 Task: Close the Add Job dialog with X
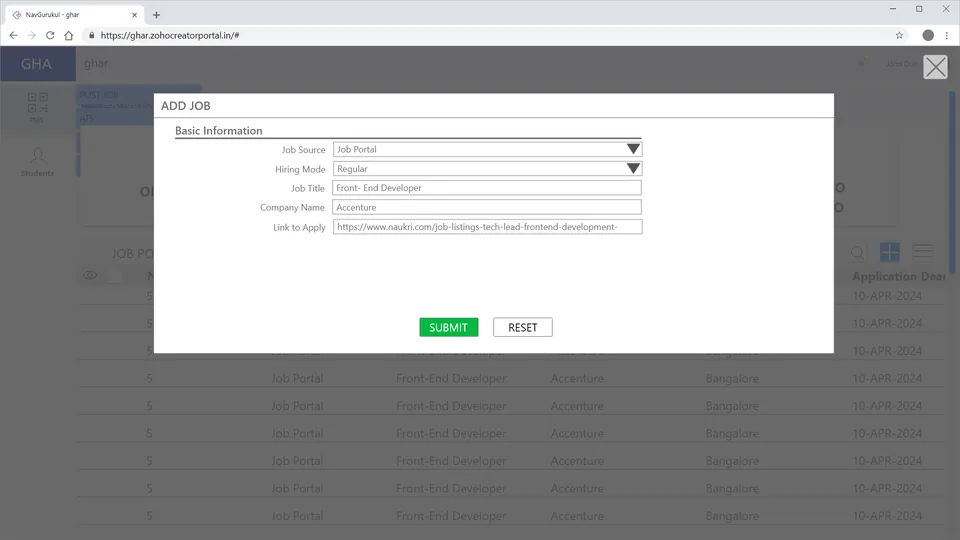tap(935, 67)
